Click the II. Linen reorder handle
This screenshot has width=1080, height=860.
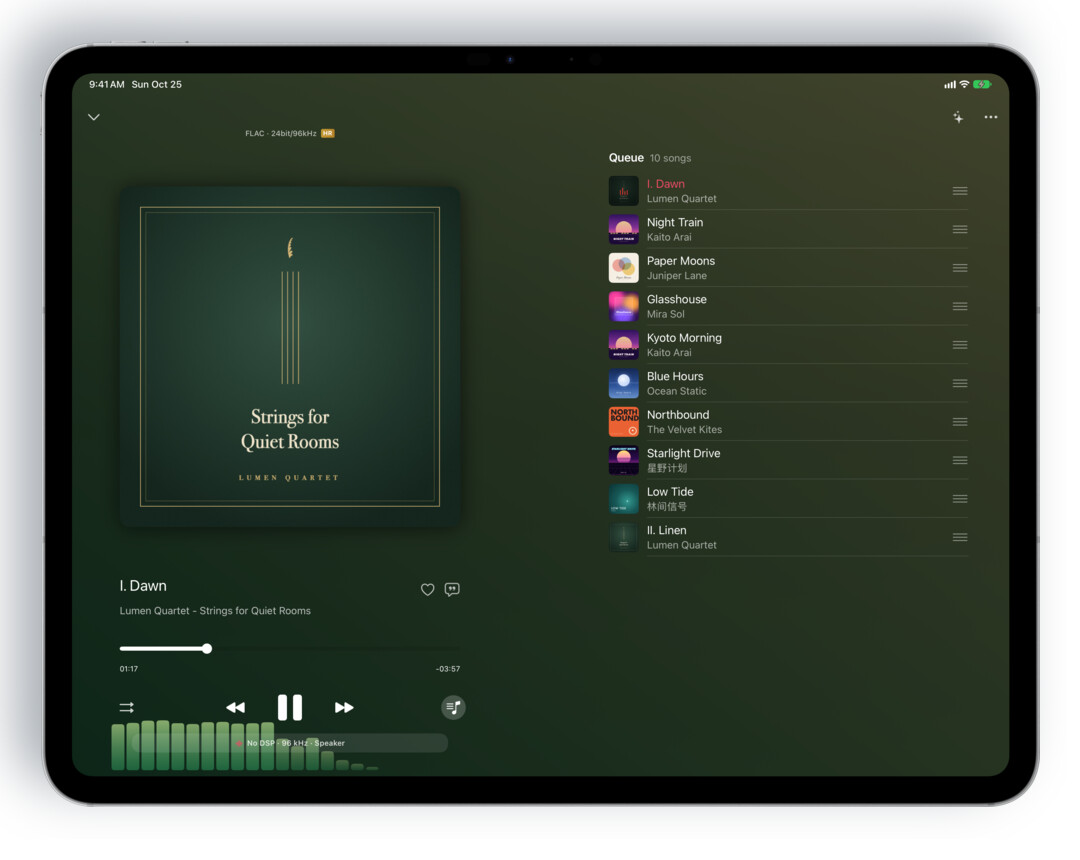tap(960, 538)
